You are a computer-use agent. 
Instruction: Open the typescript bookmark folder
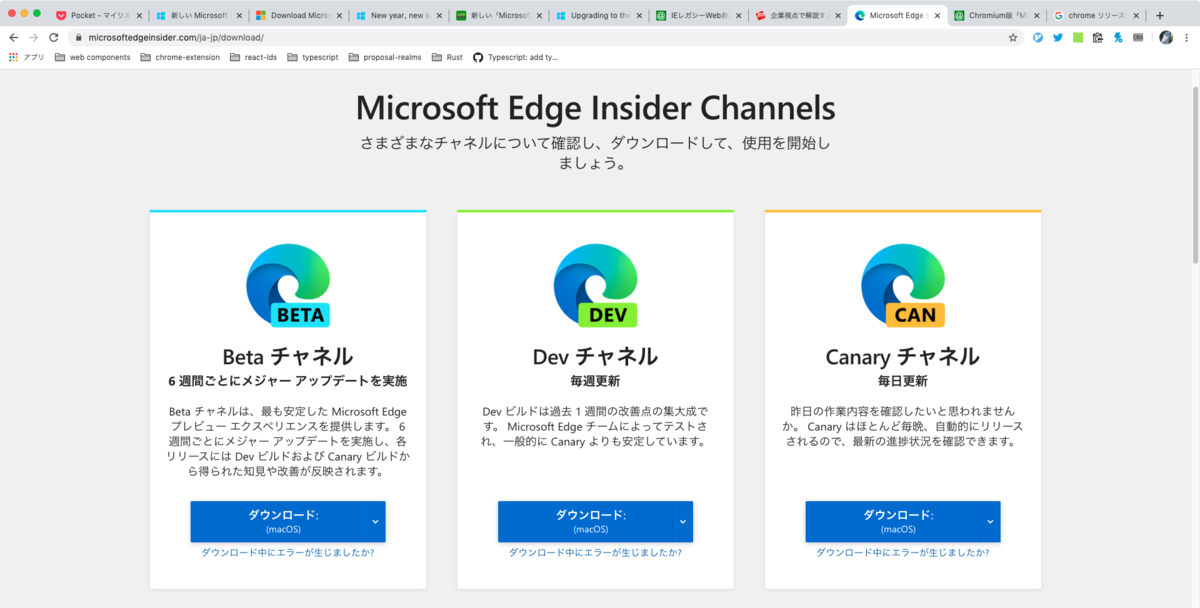click(313, 57)
